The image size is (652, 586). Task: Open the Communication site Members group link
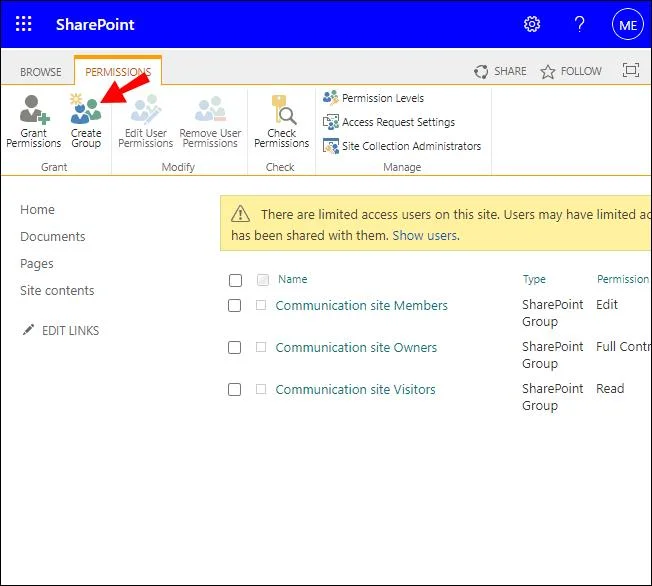point(361,306)
